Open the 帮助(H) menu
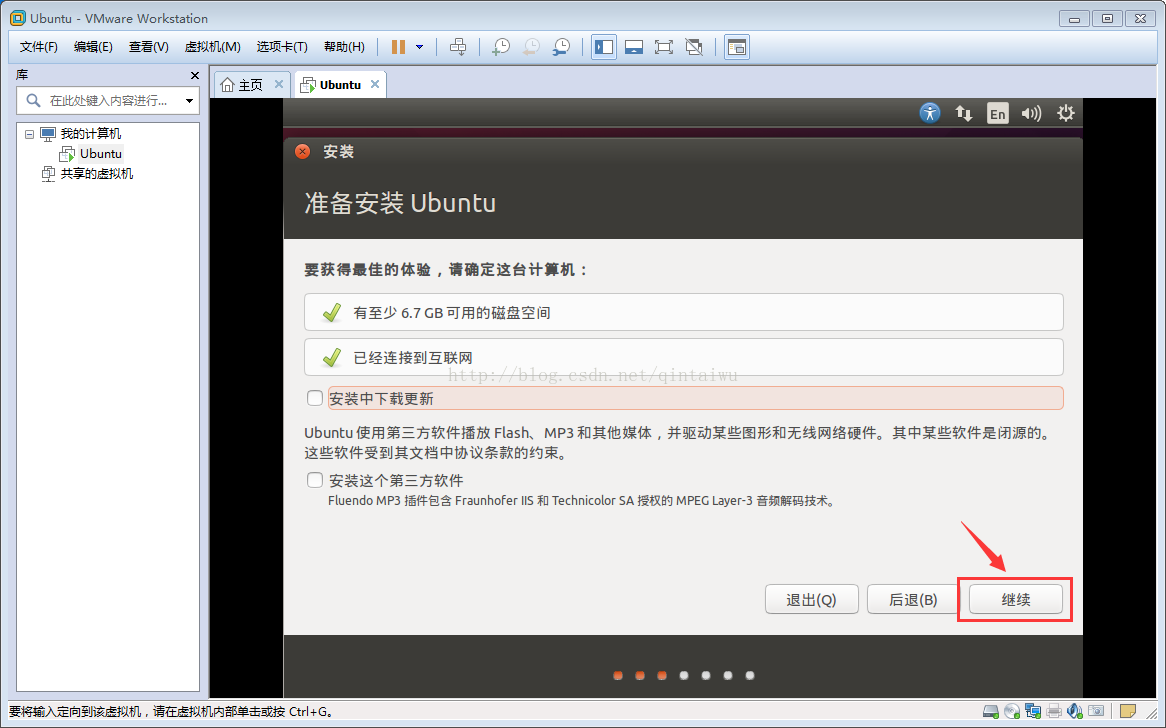1166x728 pixels. coord(344,47)
